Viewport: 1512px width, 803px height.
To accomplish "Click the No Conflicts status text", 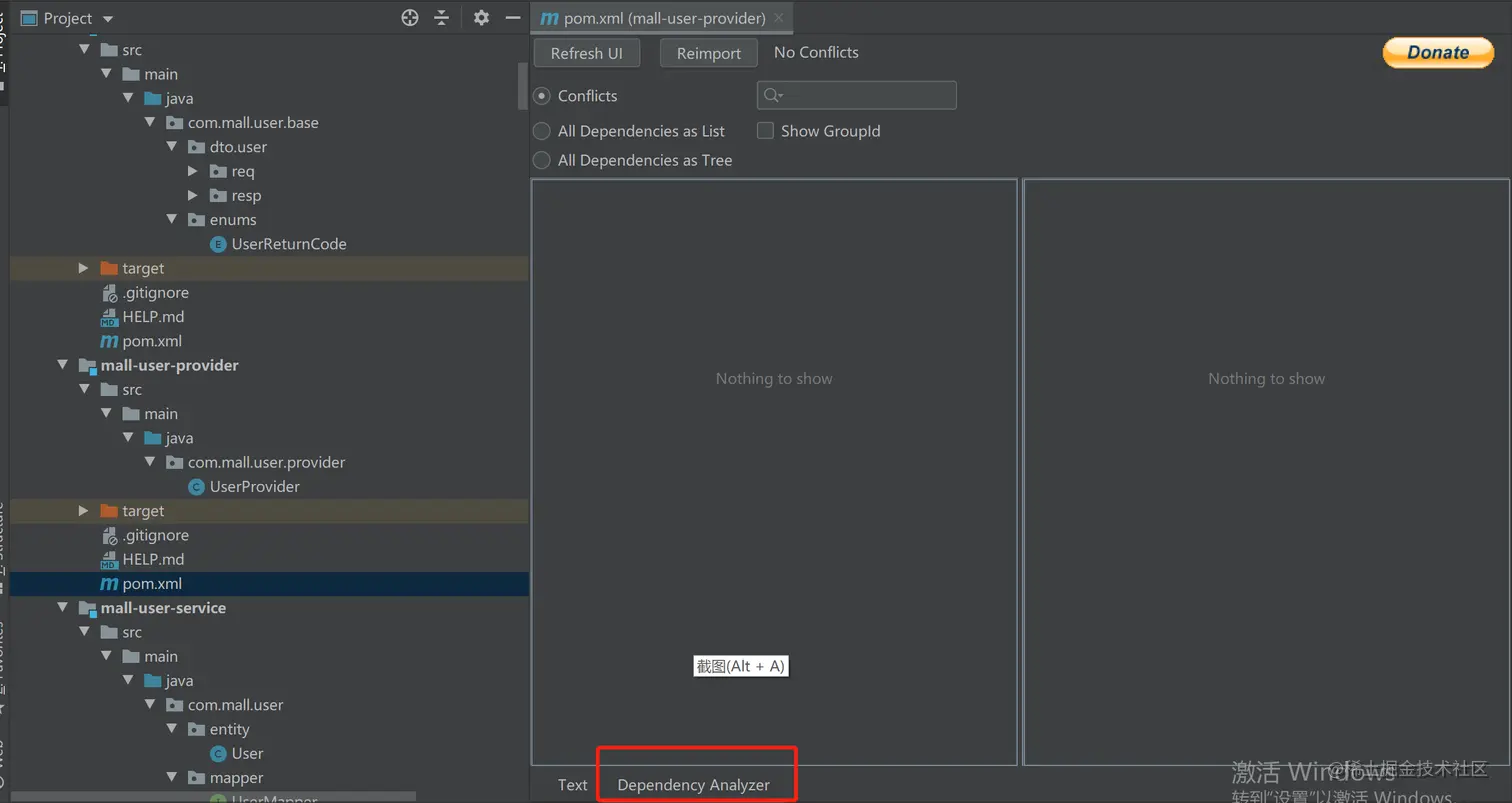I will pos(816,52).
